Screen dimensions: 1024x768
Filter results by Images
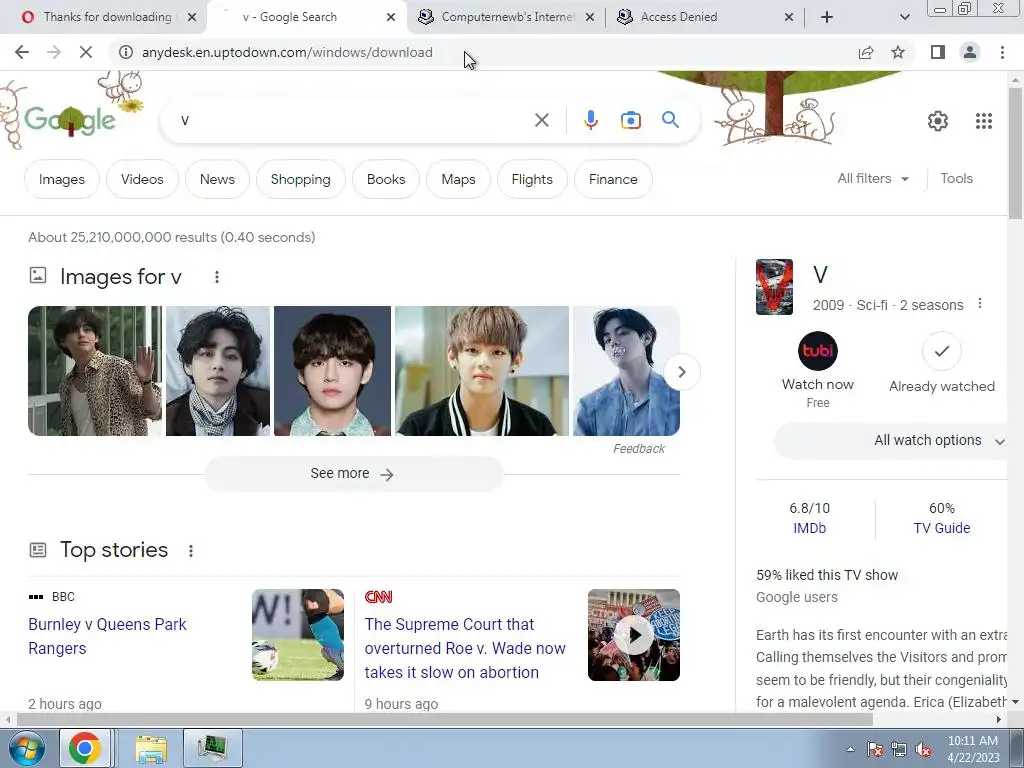pyautogui.click(x=61, y=179)
